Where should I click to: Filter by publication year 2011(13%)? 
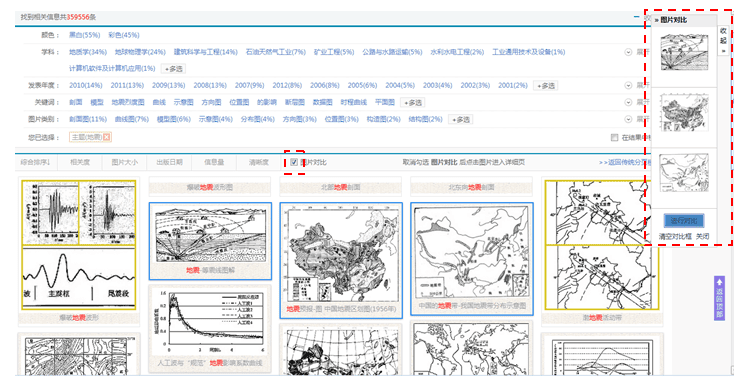tap(127, 85)
